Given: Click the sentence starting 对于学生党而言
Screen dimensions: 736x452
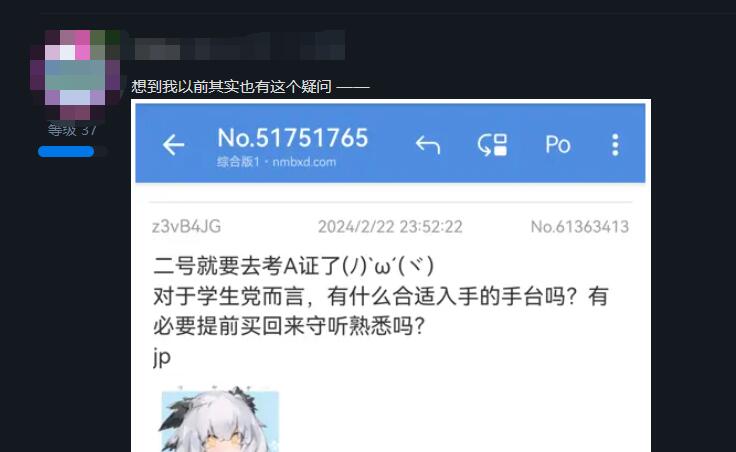Looking at the screenshot, I should click(x=381, y=297).
